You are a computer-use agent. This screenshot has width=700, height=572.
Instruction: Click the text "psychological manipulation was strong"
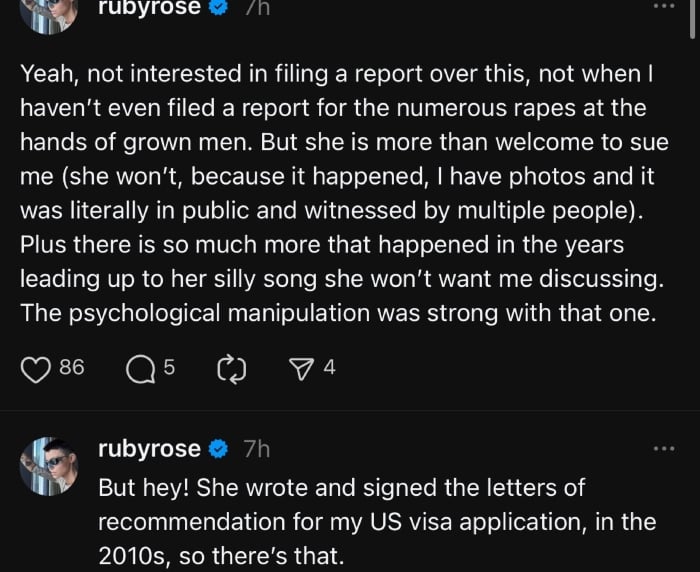(300, 311)
